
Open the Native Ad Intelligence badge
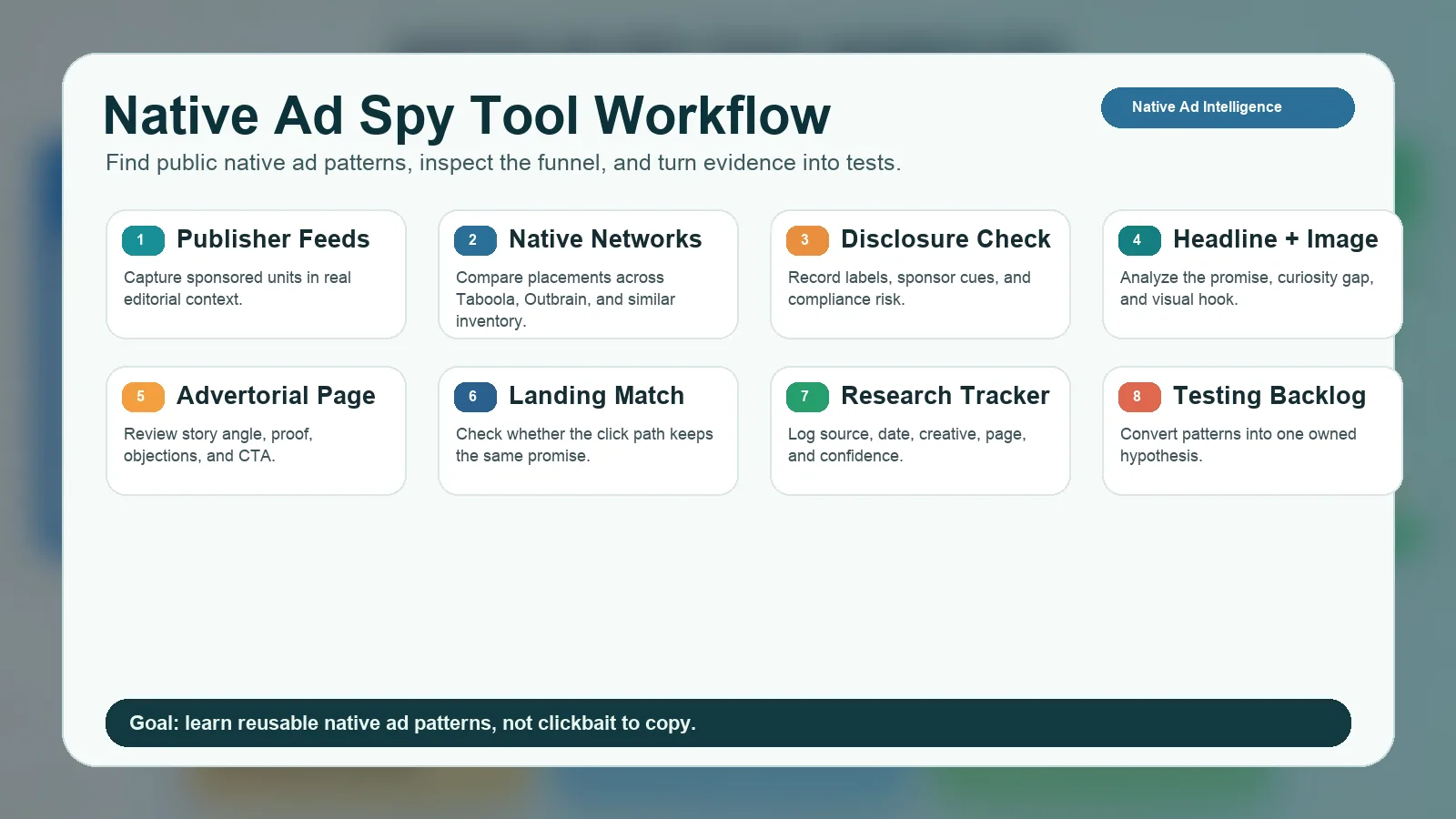[1227, 107]
